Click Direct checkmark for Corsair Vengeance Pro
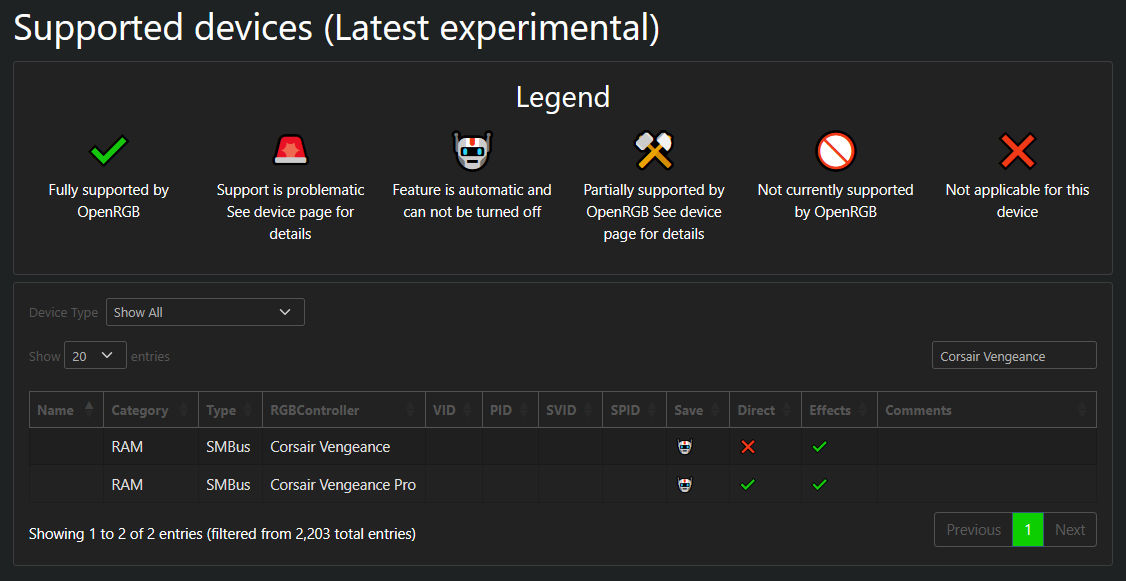 pos(748,485)
